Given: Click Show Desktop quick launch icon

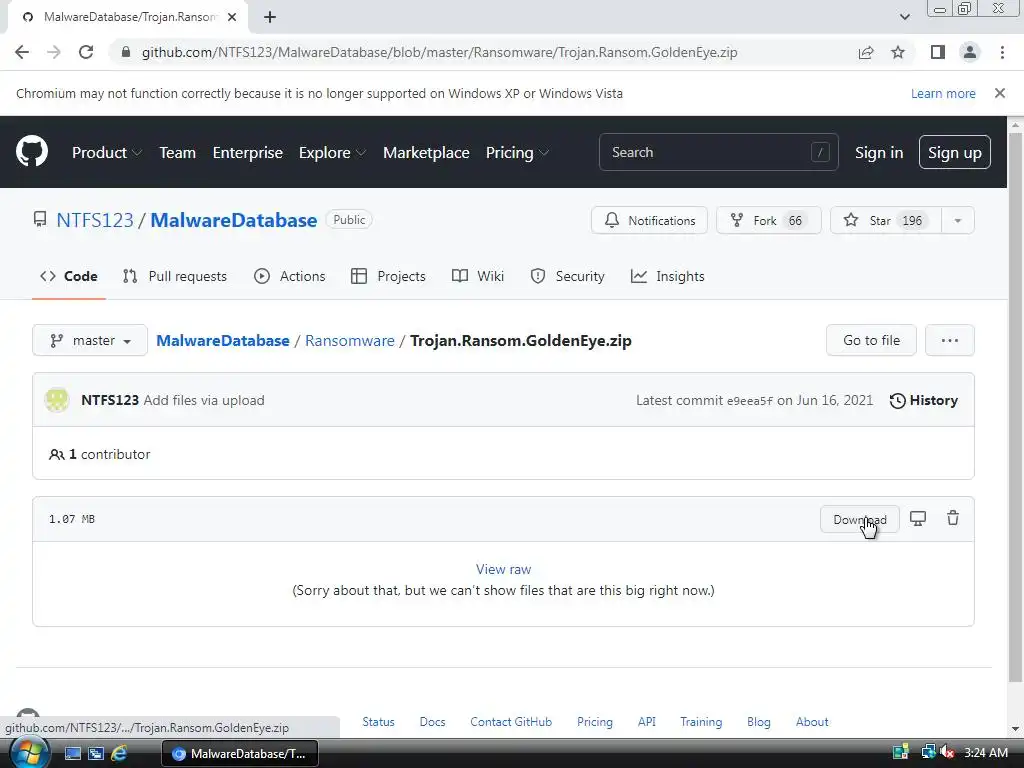Looking at the screenshot, I should tap(73, 754).
